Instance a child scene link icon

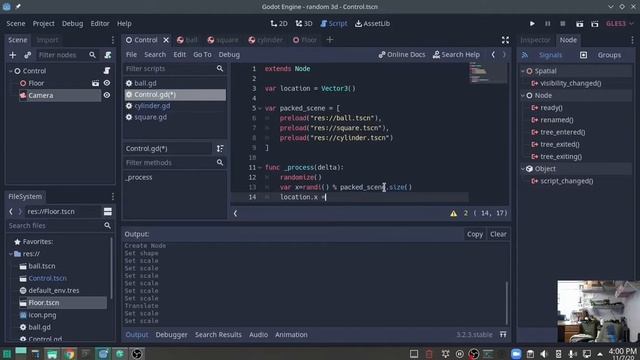pyautogui.click(x=27, y=55)
